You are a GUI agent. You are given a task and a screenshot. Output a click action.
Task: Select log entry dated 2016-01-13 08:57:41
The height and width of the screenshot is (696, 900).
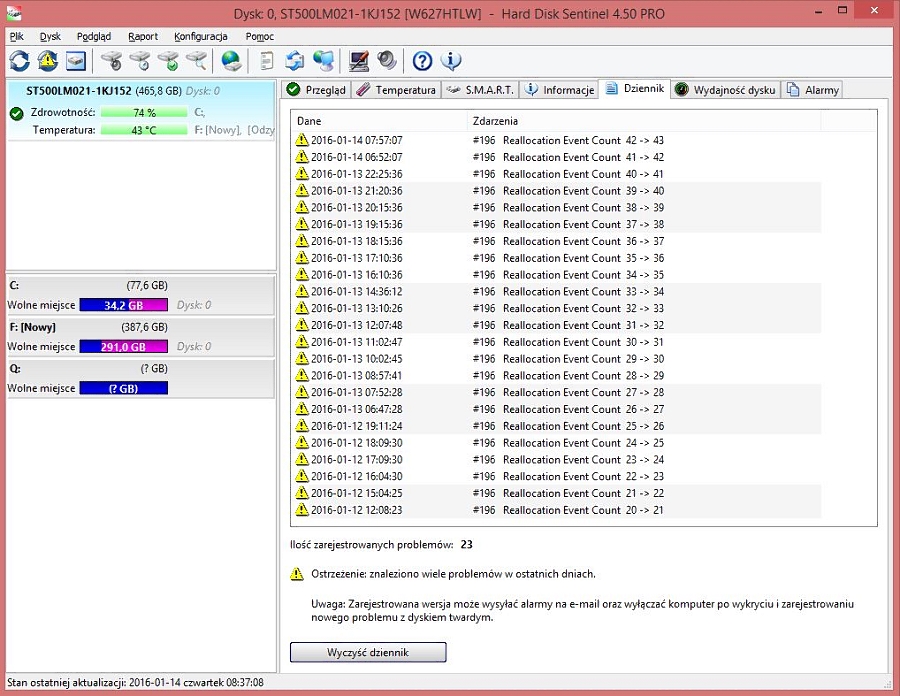point(557,375)
